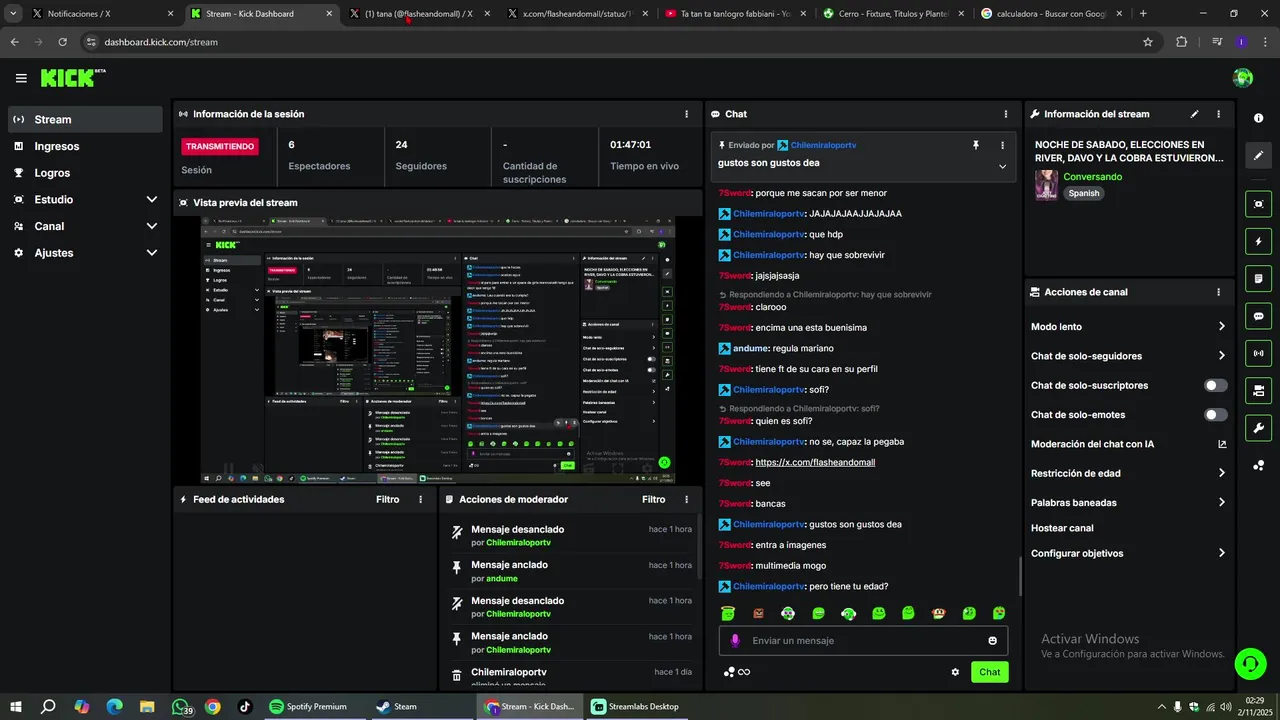This screenshot has width=1280, height=720.
Task: Open Feed de actividades three-dot menu
Action: pyautogui.click(x=420, y=499)
